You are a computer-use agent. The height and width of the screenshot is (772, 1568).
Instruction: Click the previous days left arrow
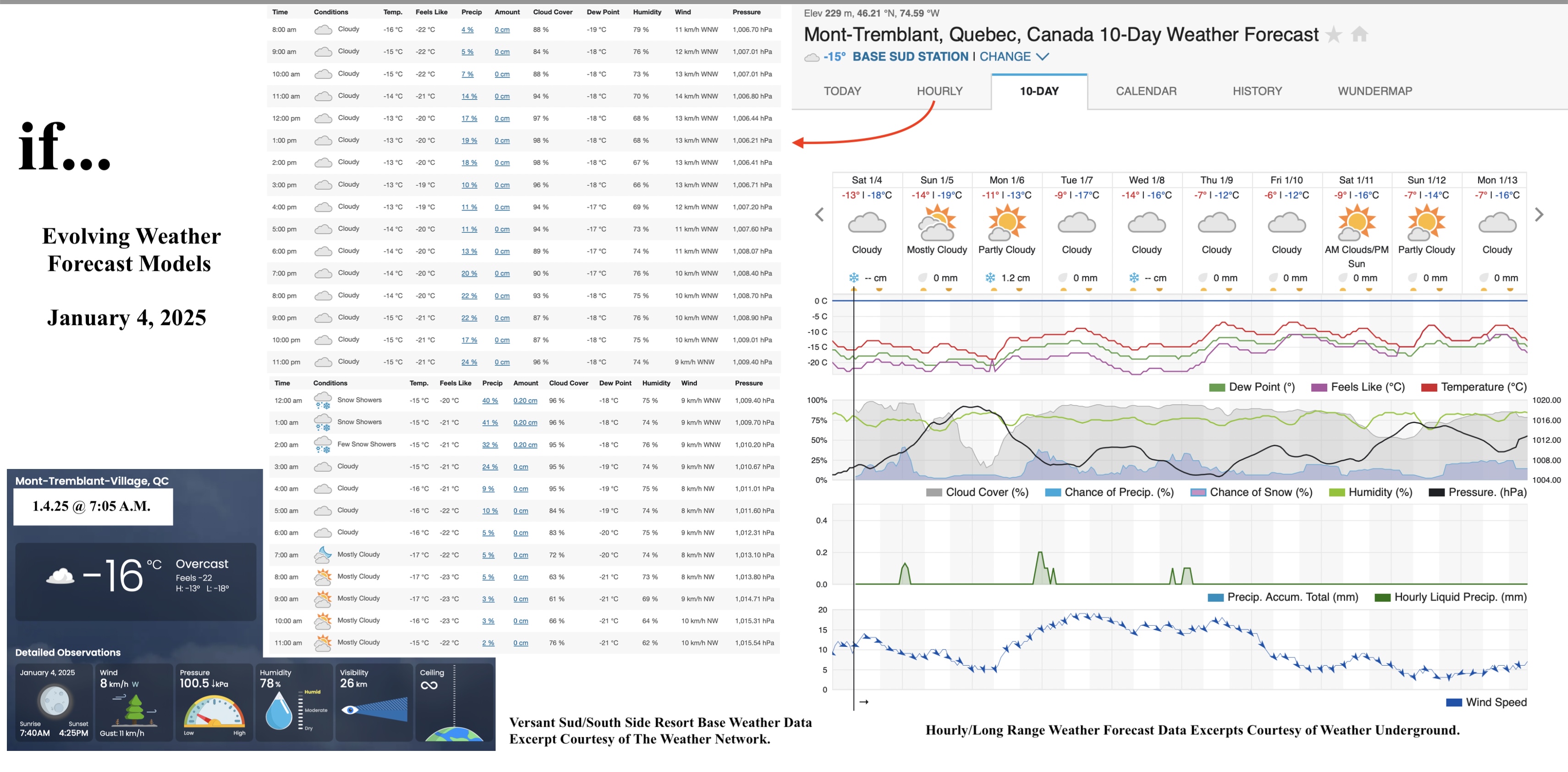click(x=819, y=214)
